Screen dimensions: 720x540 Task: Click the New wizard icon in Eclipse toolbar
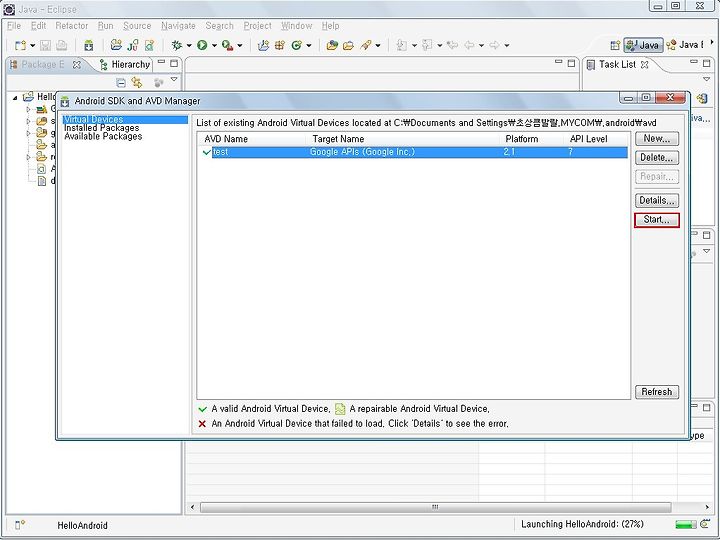pyautogui.click(x=20, y=45)
